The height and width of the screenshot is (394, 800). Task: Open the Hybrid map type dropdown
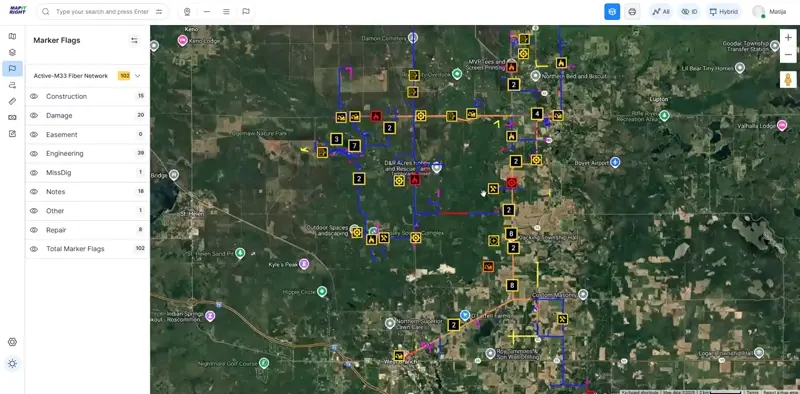point(723,11)
